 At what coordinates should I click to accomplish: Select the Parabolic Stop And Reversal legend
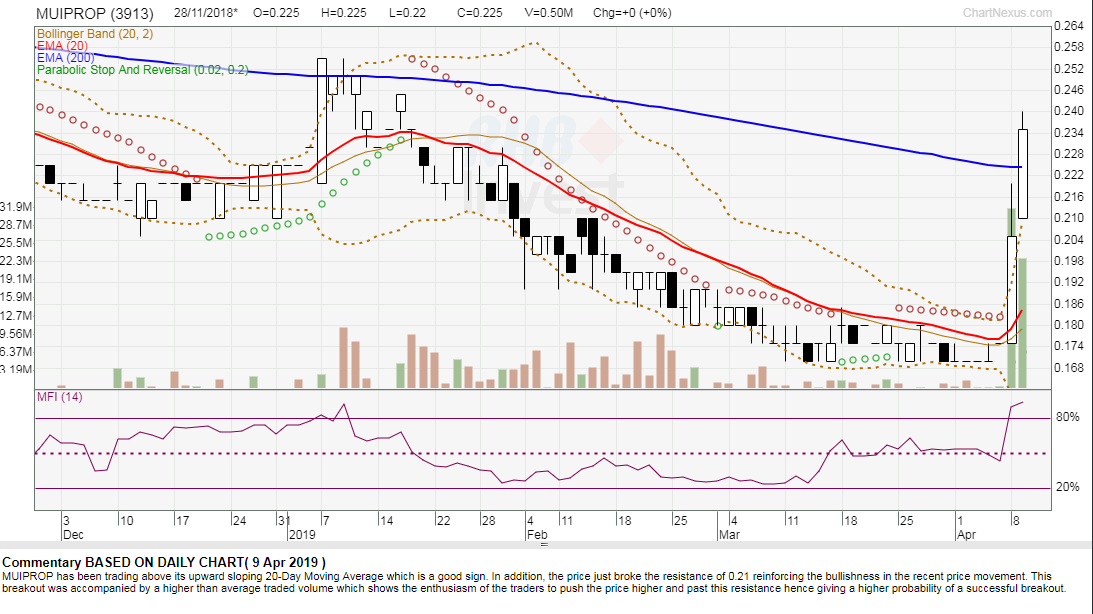142,70
